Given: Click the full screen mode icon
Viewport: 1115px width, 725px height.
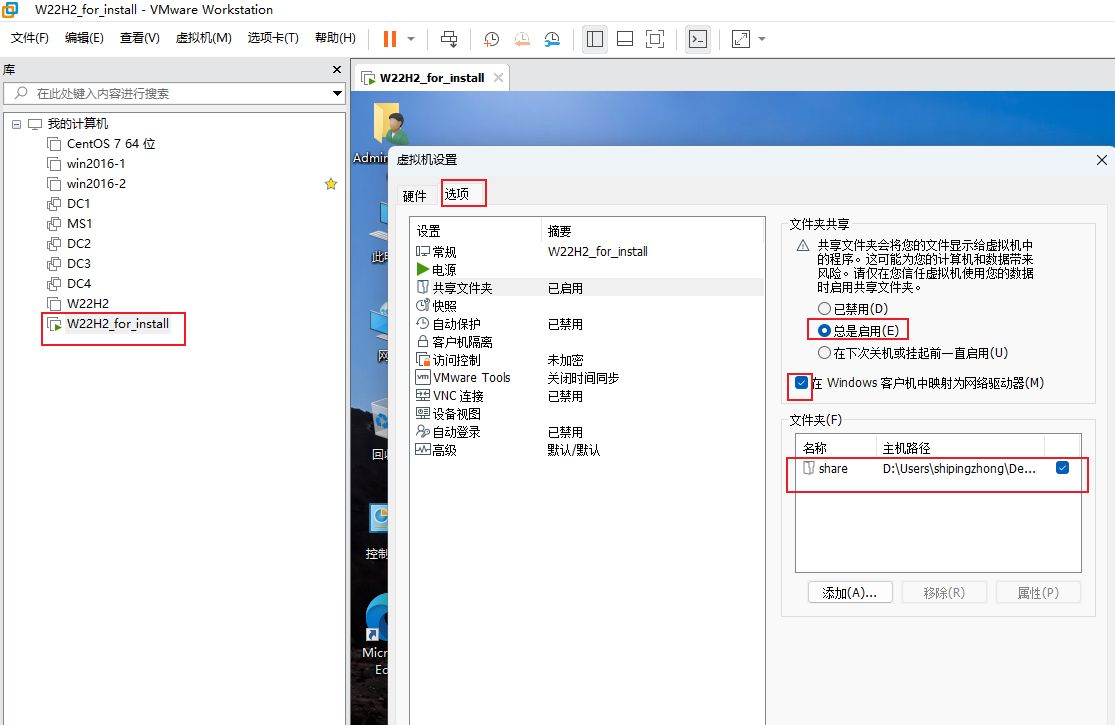Looking at the screenshot, I should point(655,39).
